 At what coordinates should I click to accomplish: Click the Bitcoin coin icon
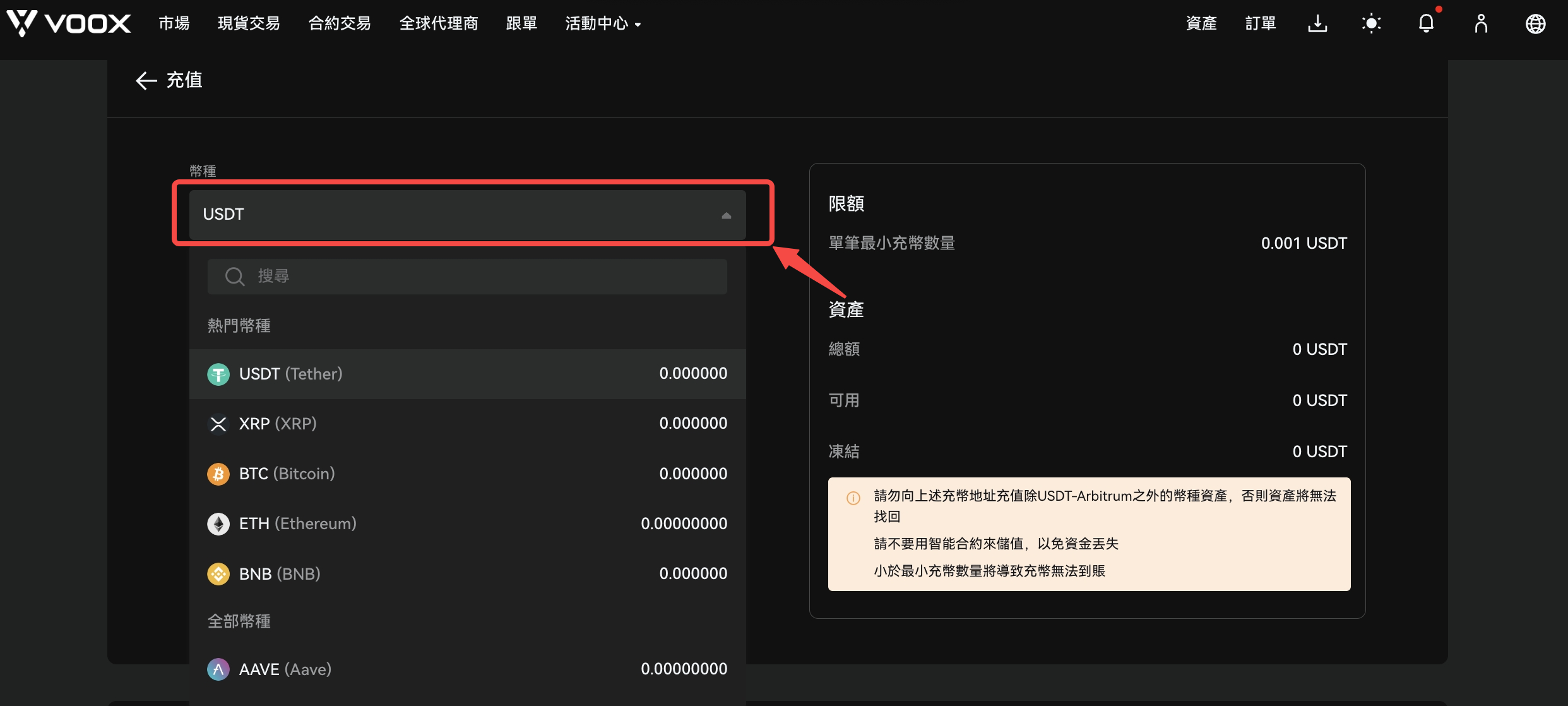point(218,474)
